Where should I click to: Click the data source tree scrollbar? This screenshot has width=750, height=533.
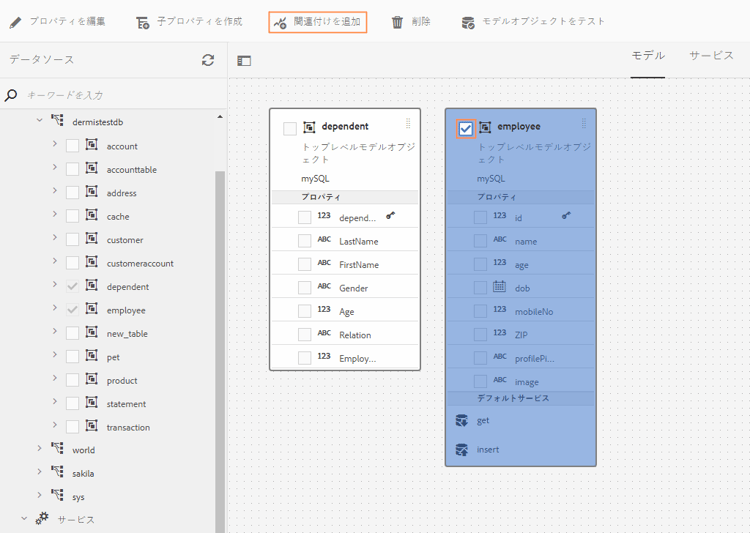[220, 352]
